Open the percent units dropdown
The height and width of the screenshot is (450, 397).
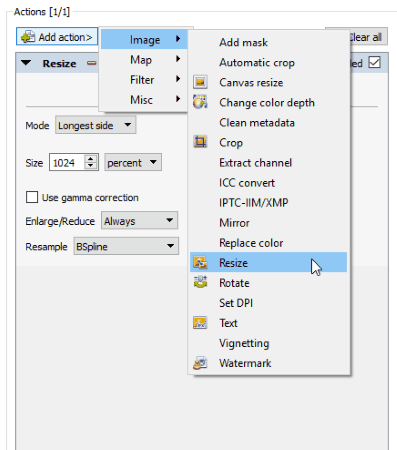[133, 162]
